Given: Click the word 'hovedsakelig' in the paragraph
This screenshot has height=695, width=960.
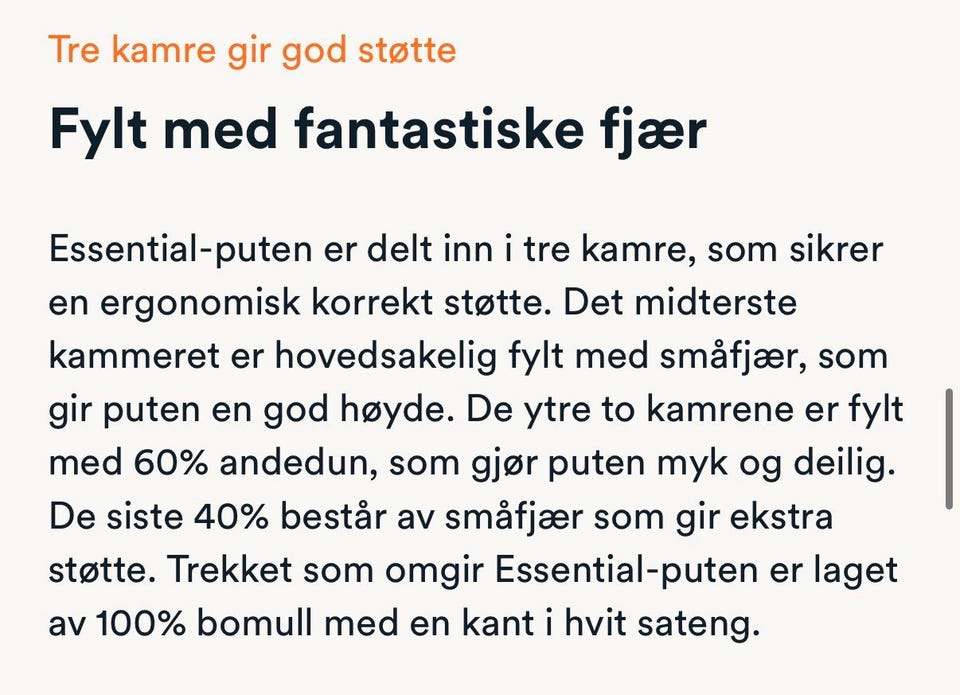Looking at the screenshot, I should click(x=386, y=356).
